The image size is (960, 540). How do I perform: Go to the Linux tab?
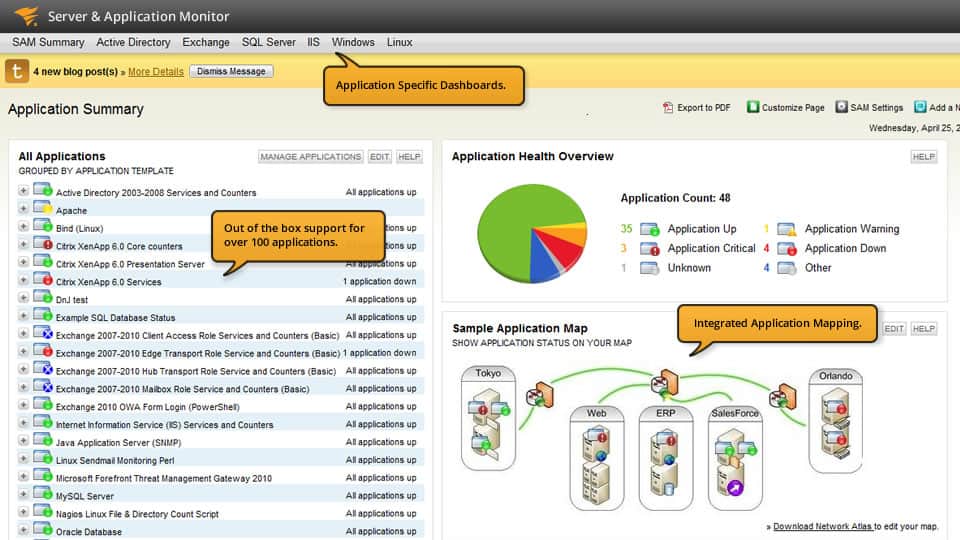pyautogui.click(x=399, y=42)
